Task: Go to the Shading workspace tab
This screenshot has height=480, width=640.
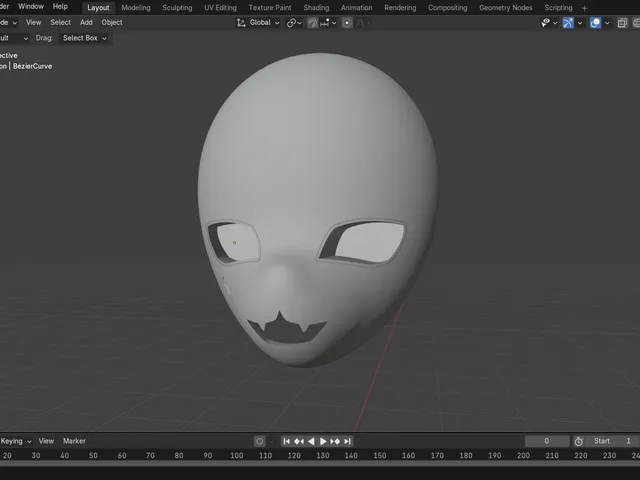Action: (x=316, y=8)
